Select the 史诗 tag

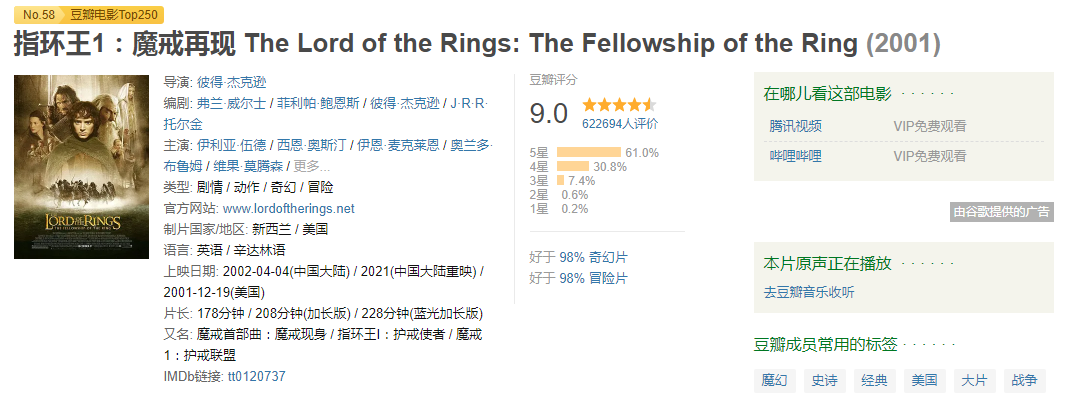point(825,380)
